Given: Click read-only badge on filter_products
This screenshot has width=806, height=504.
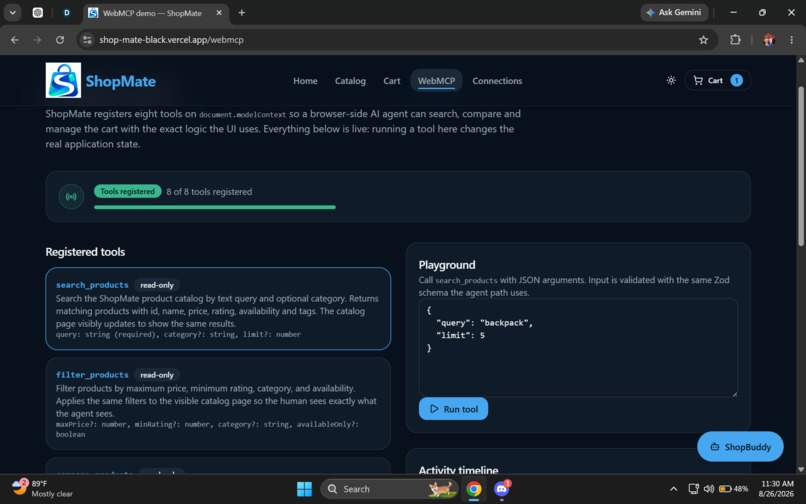Looking at the screenshot, I should [157, 375].
